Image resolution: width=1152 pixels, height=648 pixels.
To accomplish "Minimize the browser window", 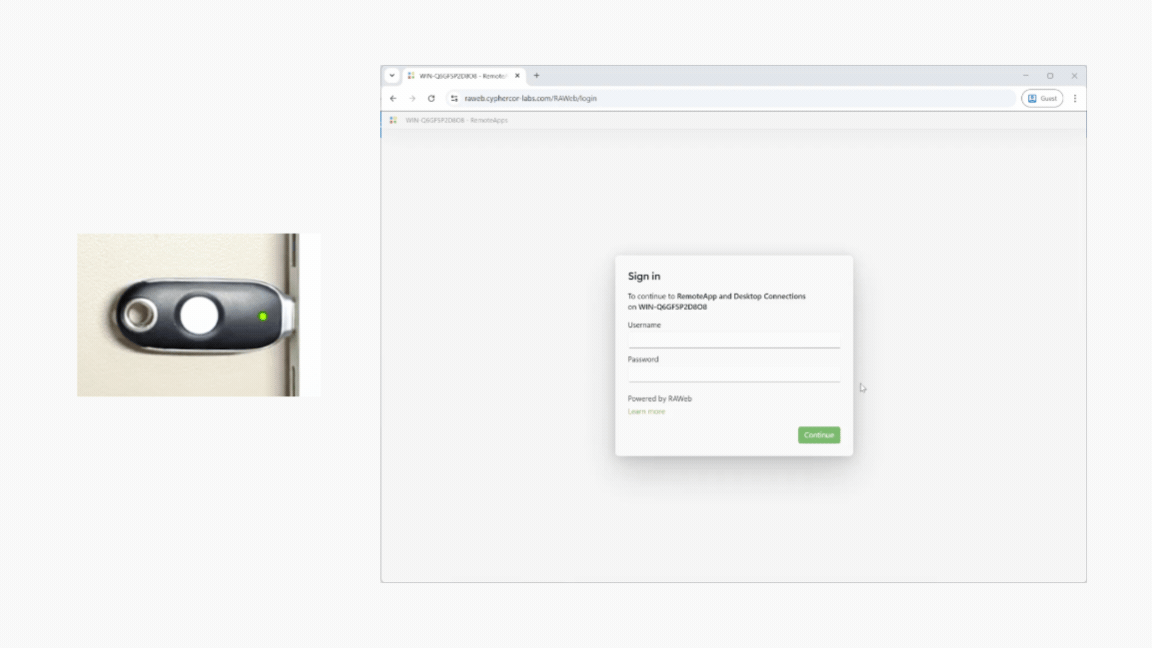I will [1026, 76].
